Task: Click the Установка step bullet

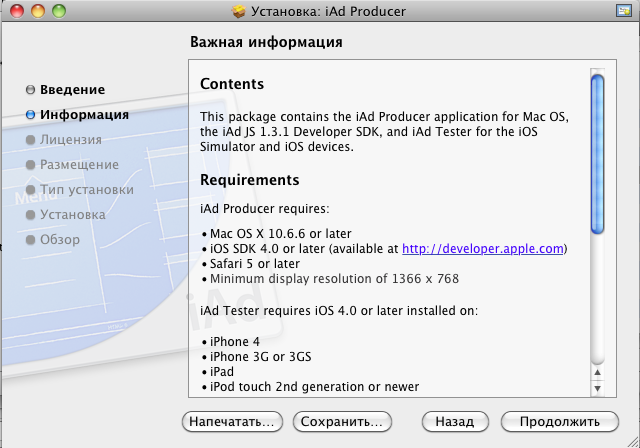Action: (x=30, y=215)
